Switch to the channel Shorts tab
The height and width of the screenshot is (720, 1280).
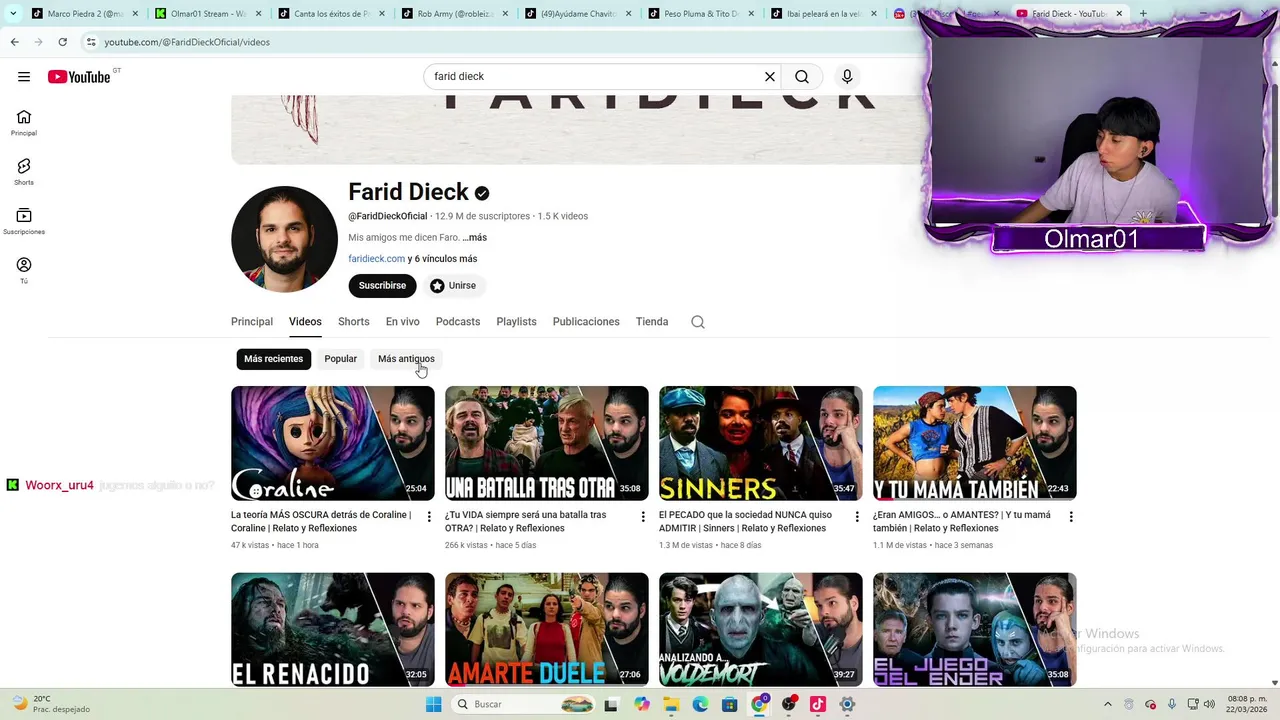tap(354, 322)
